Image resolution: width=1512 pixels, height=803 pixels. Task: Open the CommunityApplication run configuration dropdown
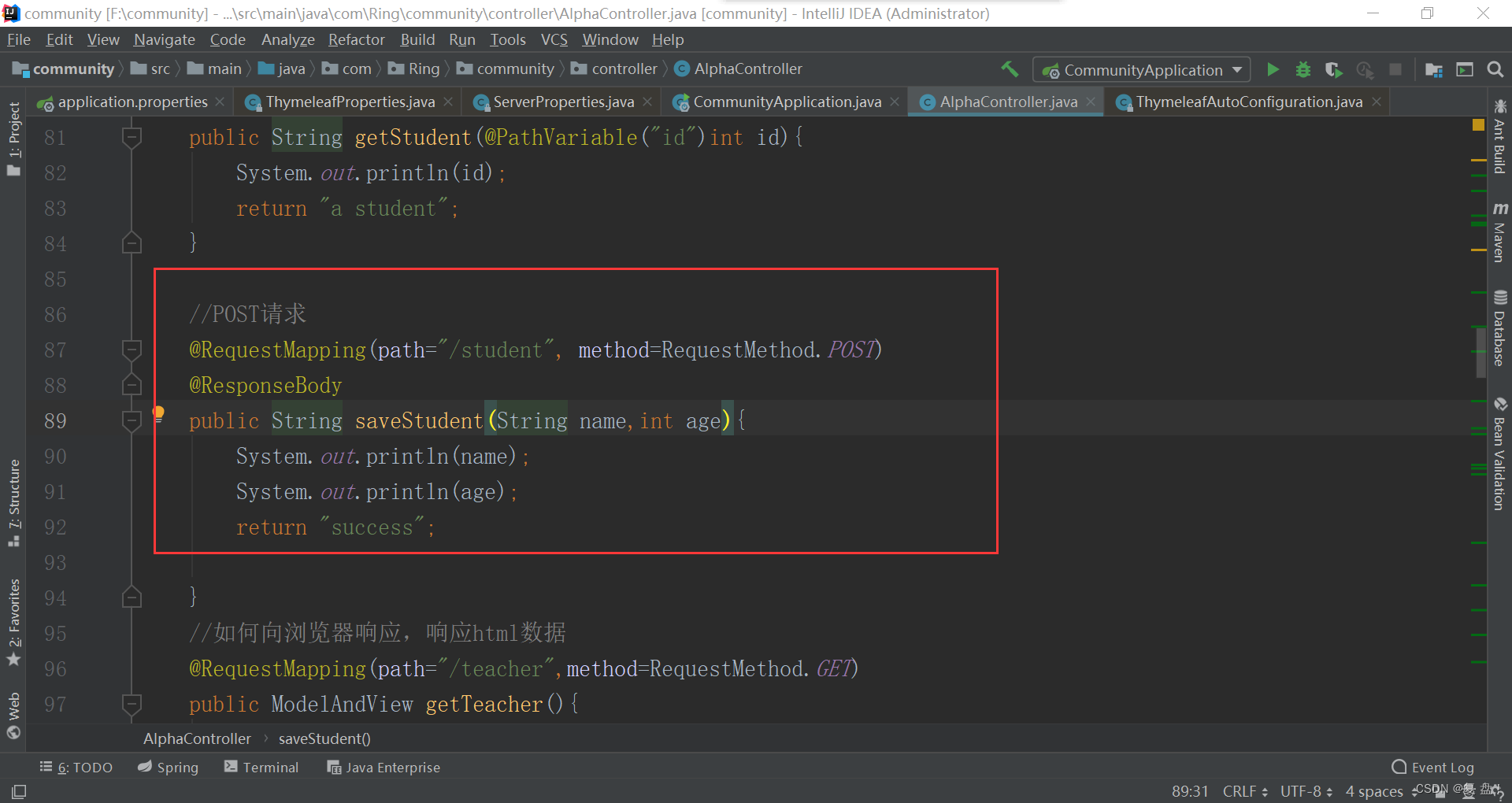1141,70
